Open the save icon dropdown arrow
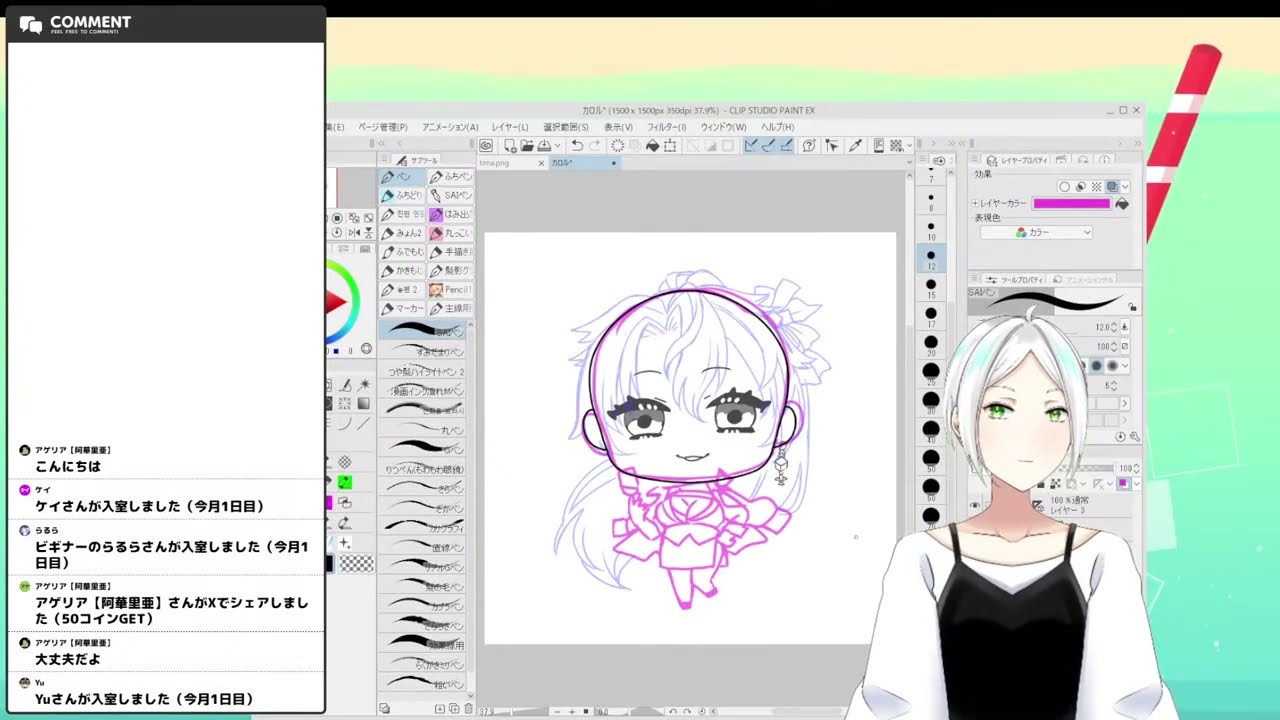This screenshot has width=1280, height=720. click(558, 145)
